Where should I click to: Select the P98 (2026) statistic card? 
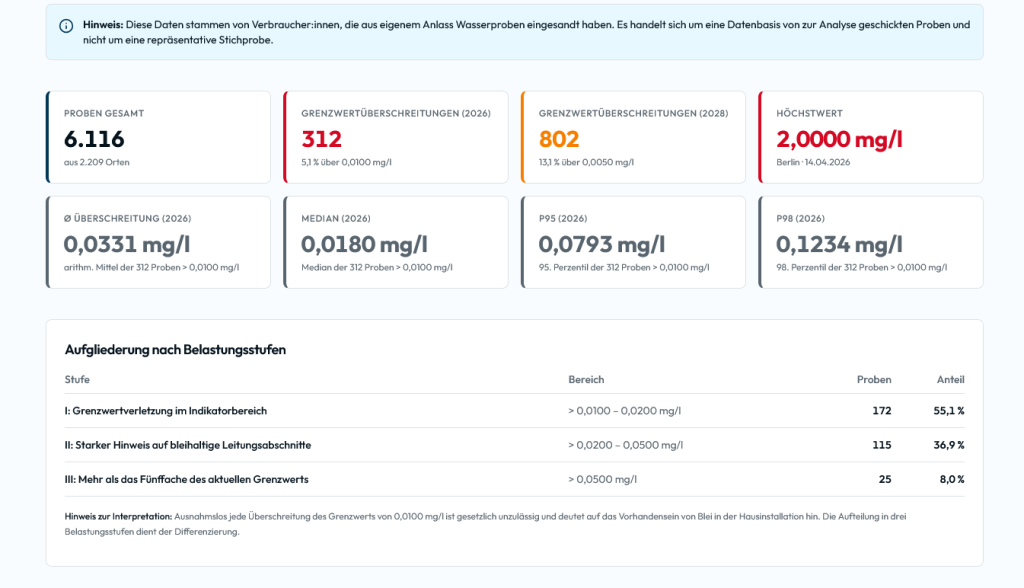[871, 242]
